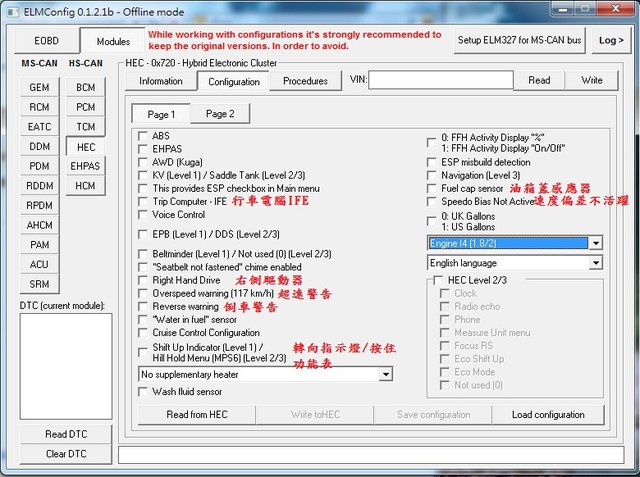Open the Log panel button

coord(609,41)
